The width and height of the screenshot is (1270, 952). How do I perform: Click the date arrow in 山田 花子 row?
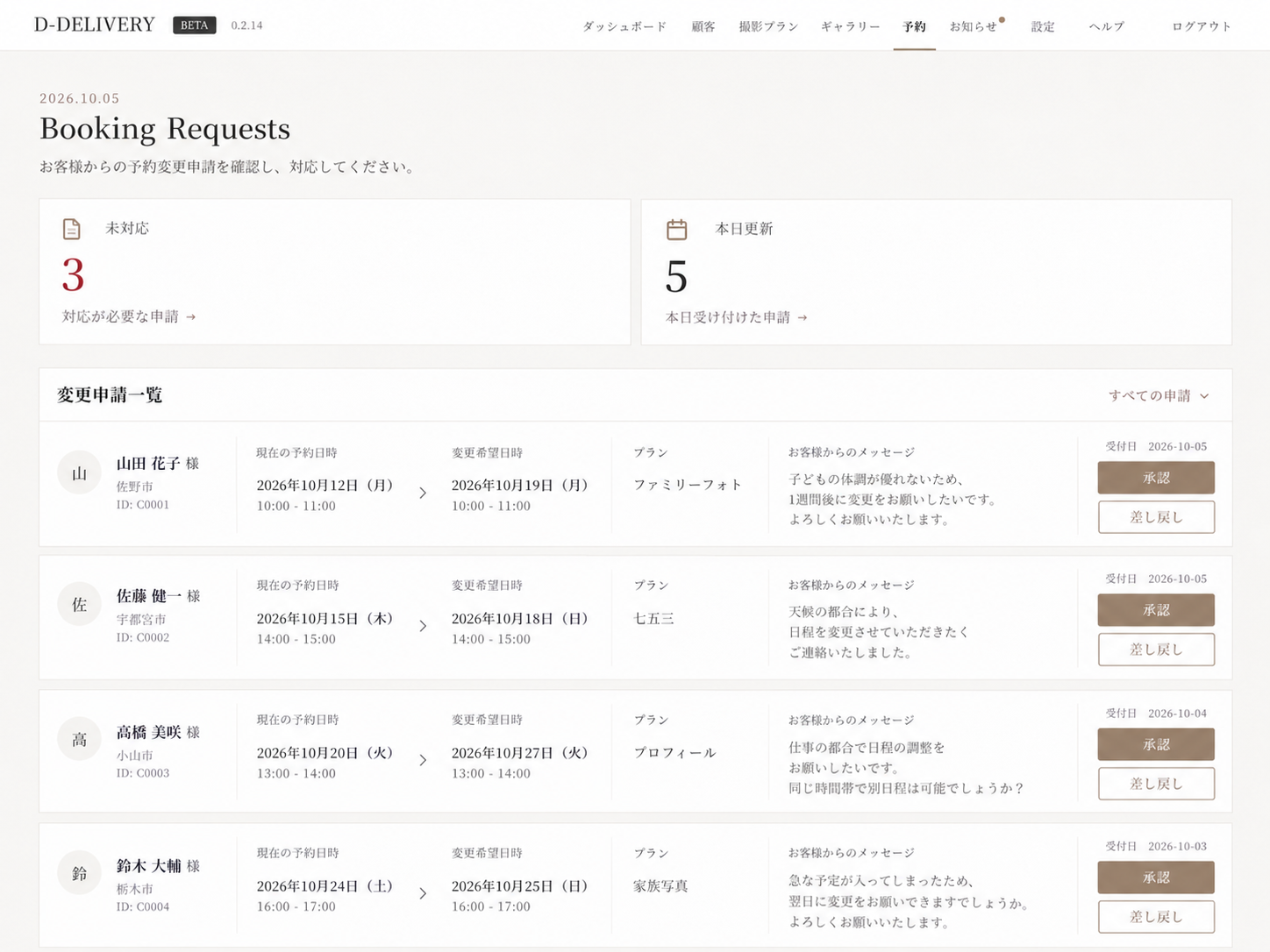tap(423, 494)
